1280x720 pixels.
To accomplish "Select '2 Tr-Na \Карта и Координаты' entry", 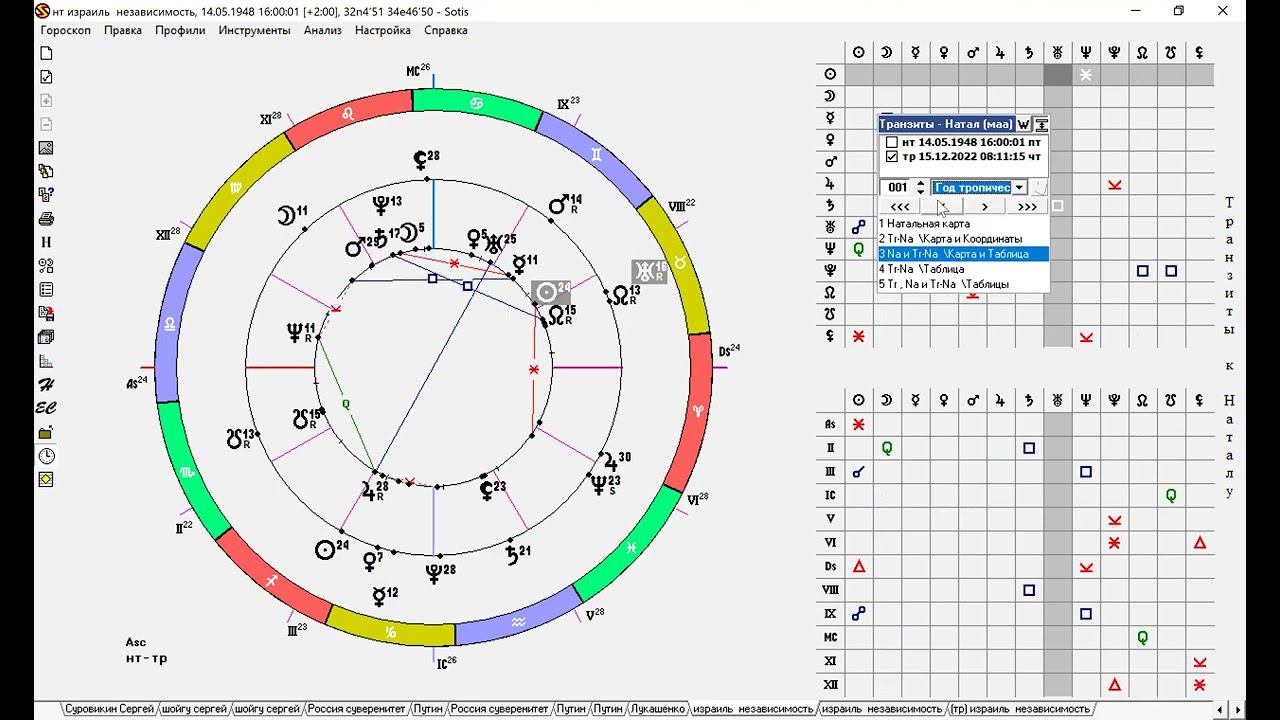I will click(963, 239).
